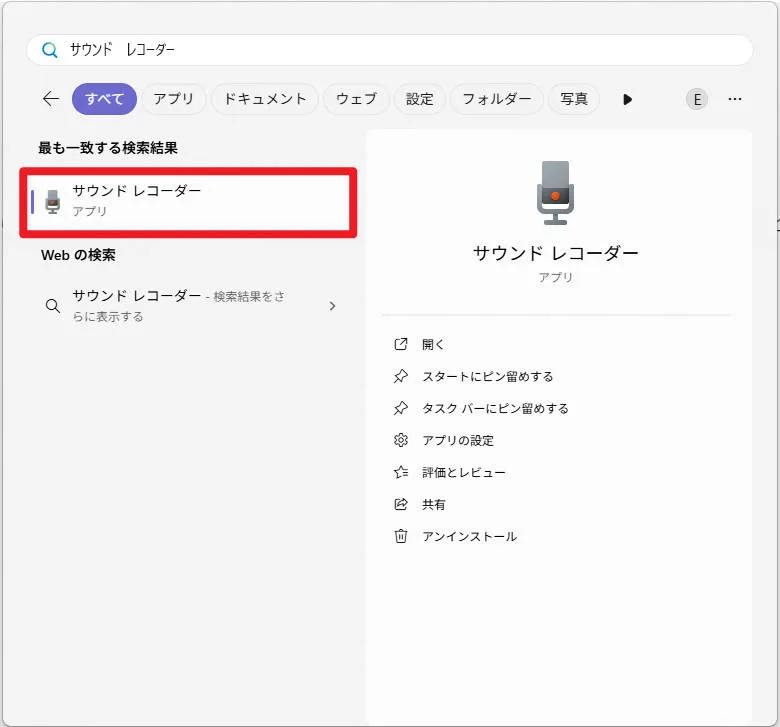Screen dimensions: 780x727
Task: Open web search for サウンド レコーダー
Action: (x=188, y=306)
